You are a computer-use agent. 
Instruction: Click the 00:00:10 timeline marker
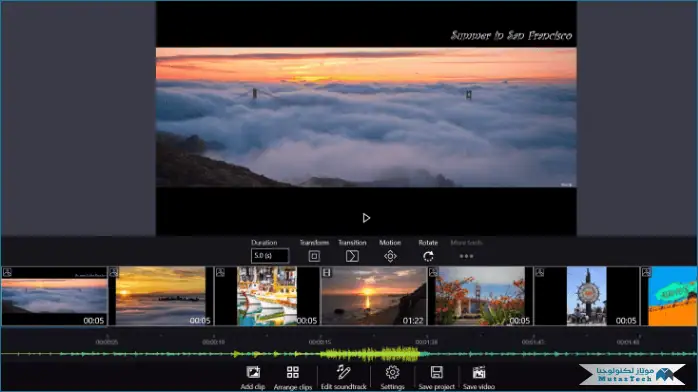[x=214, y=342]
